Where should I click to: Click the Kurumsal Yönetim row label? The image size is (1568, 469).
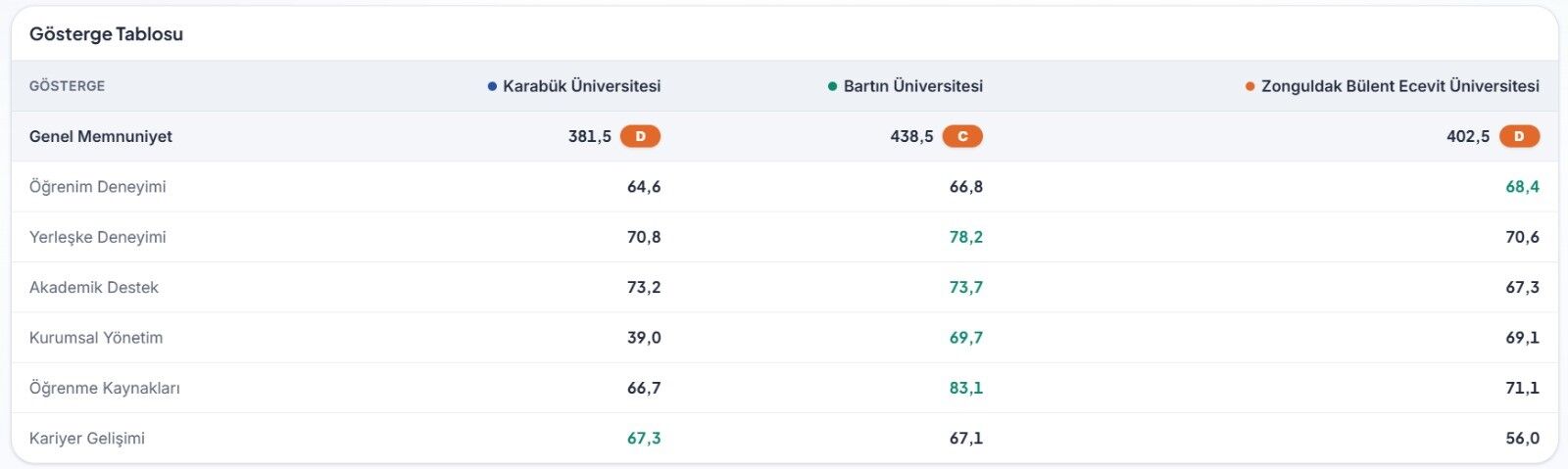point(96,338)
